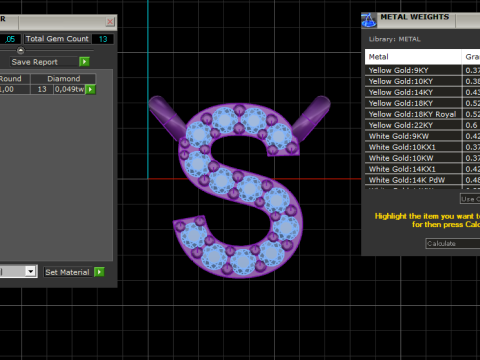Click the green arrow next to Save Report

84,62
